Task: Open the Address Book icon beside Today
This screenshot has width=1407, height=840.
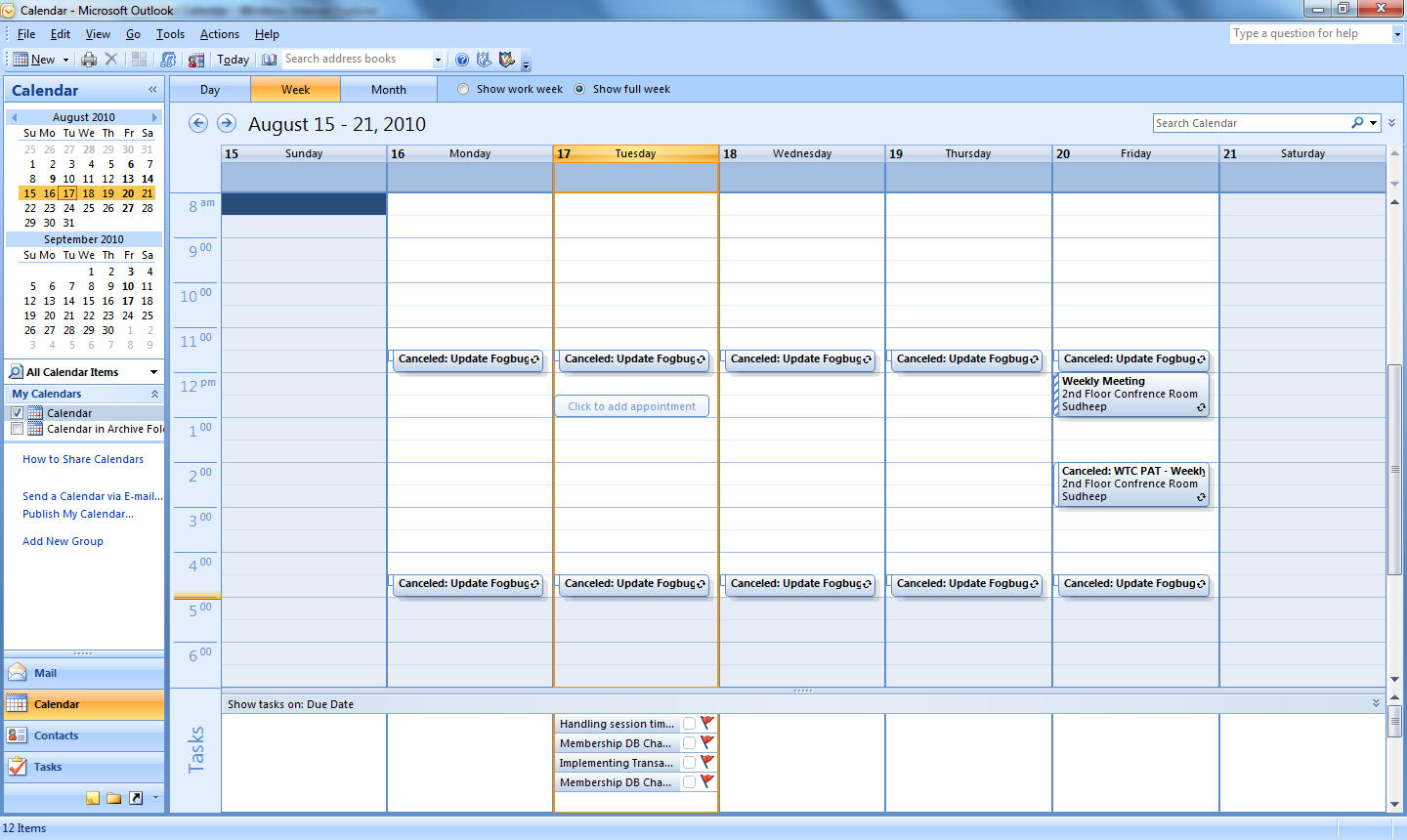Action: [x=270, y=60]
